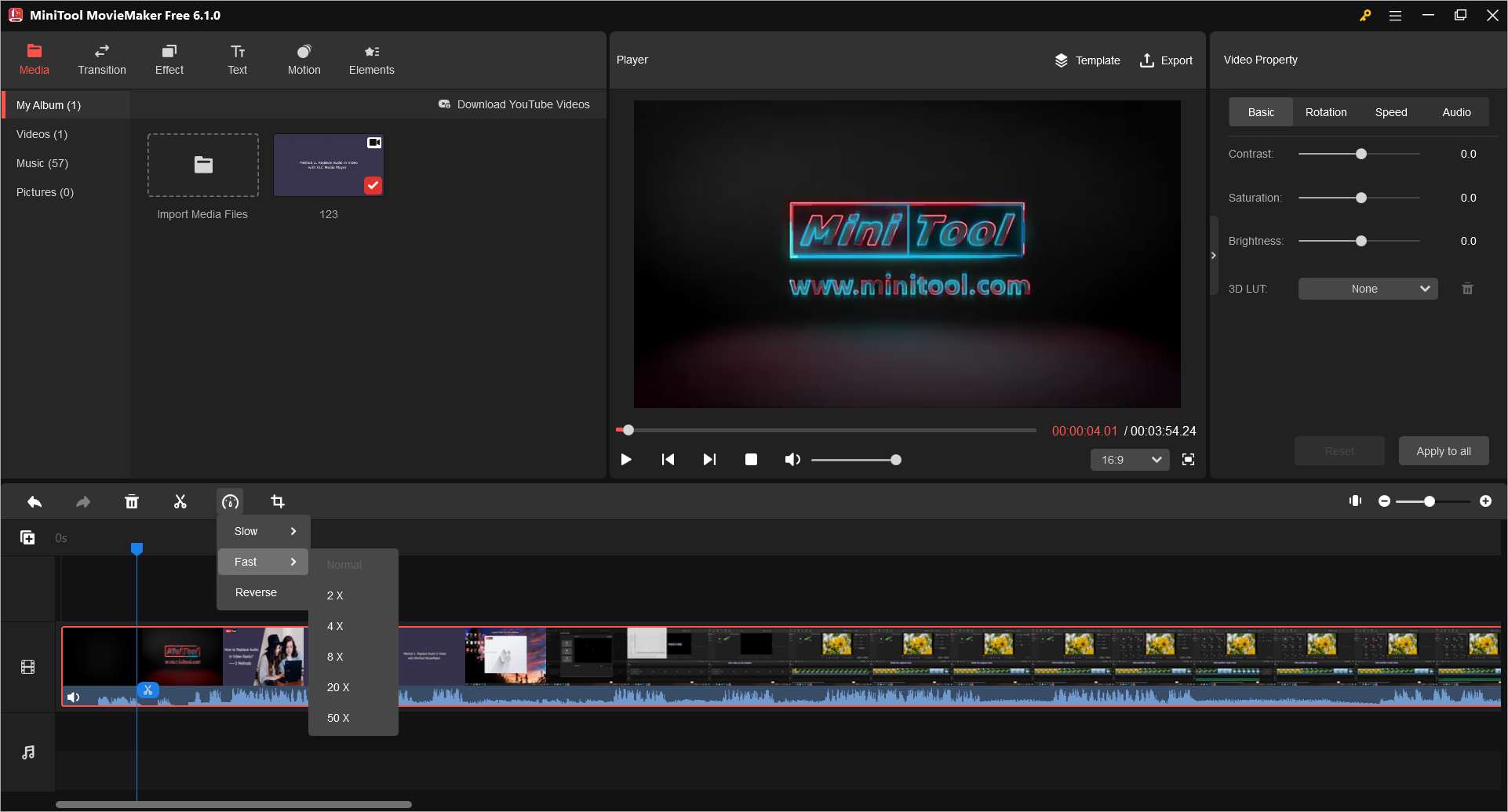Image resolution: width=1508 pixels, height=812 pixels.
Task: Adjust the Brightness slider
Action: coord(1359,241)
